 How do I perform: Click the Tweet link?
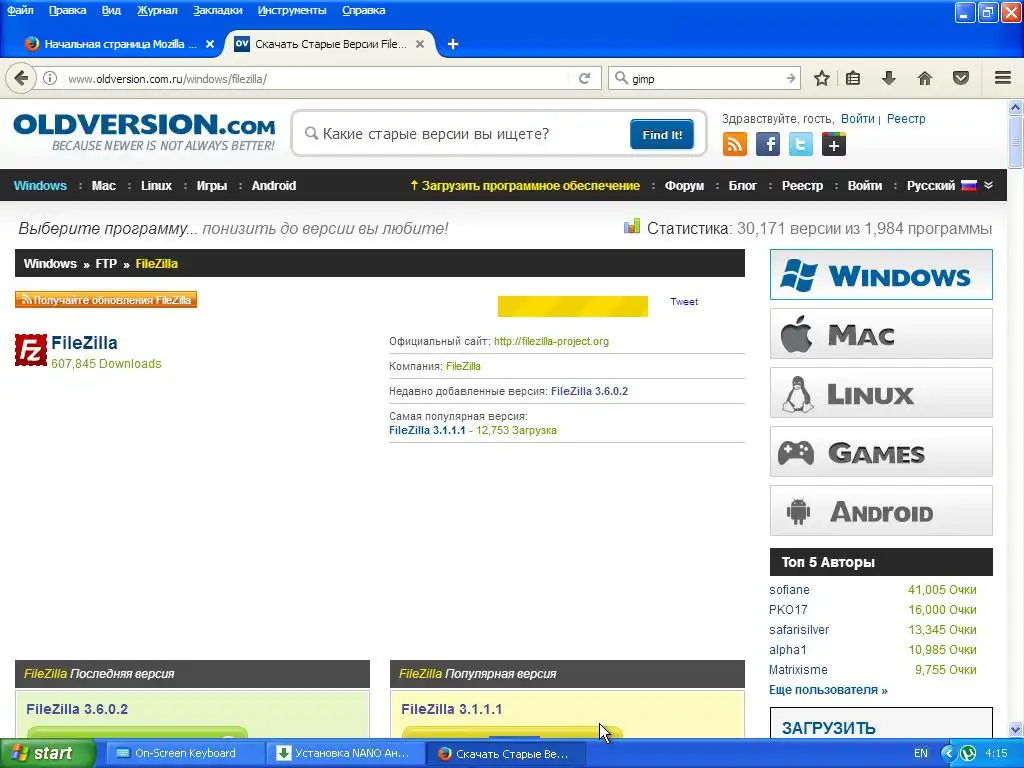684,302
